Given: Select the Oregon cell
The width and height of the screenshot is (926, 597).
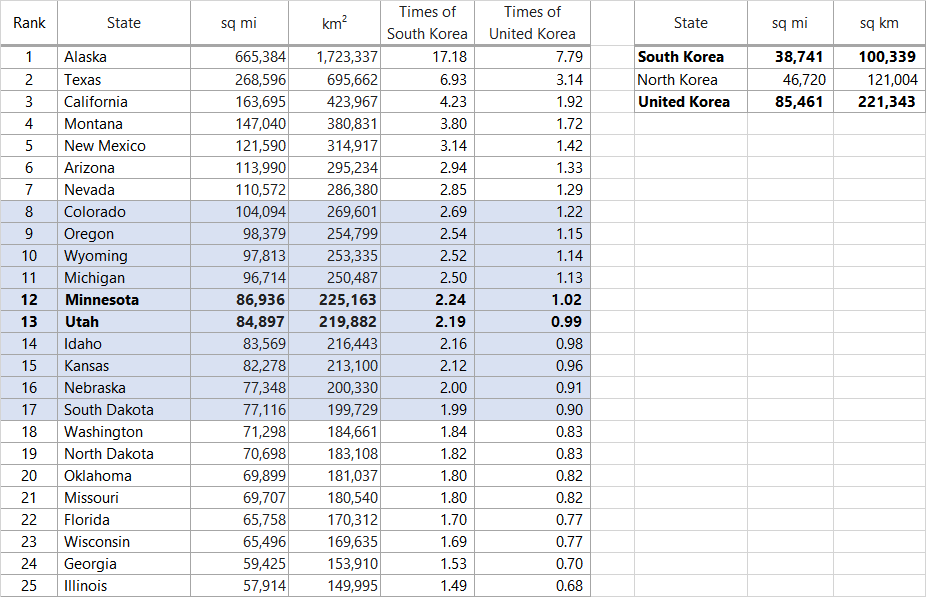Looking at the screenshot, I should point(123,234).
